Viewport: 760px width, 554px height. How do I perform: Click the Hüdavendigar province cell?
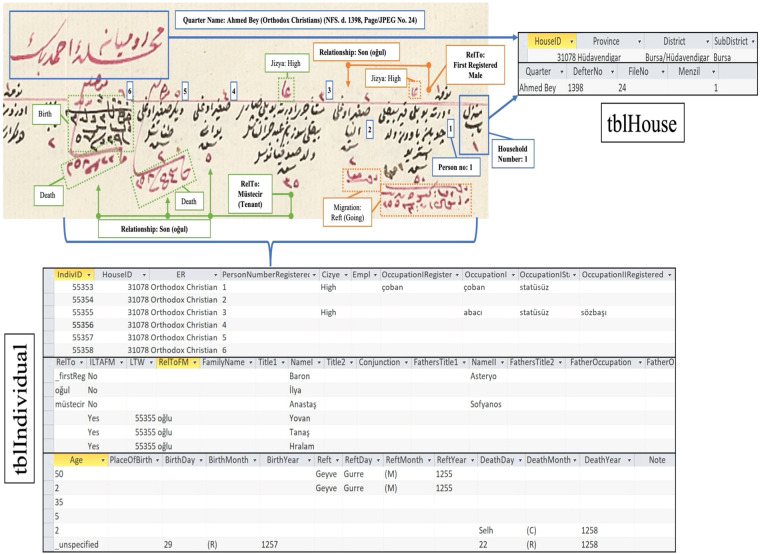tap(599, 58)
